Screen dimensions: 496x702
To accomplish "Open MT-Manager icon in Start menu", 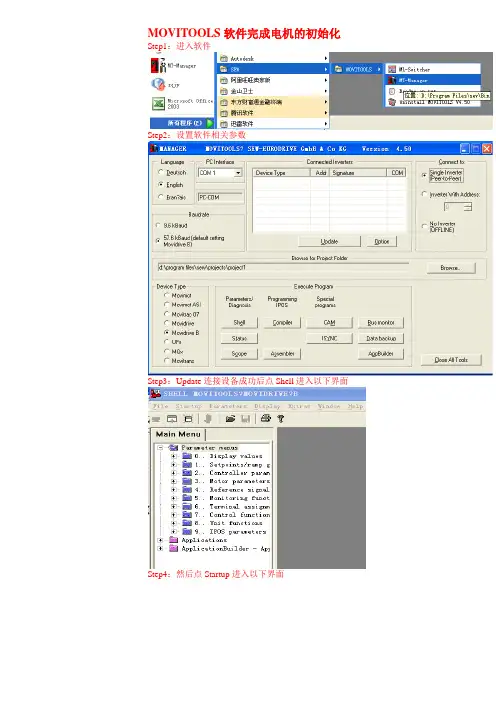I will 158,65.
